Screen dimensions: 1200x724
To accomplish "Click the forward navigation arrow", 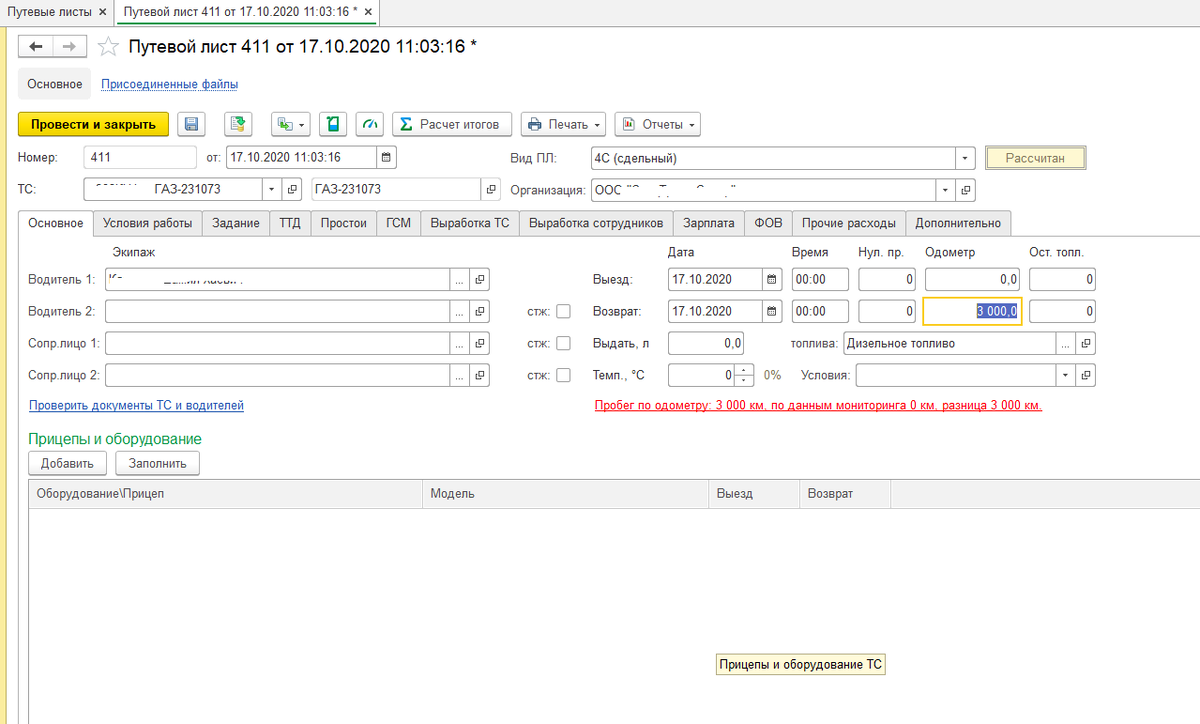I will (x=70, y=46).
